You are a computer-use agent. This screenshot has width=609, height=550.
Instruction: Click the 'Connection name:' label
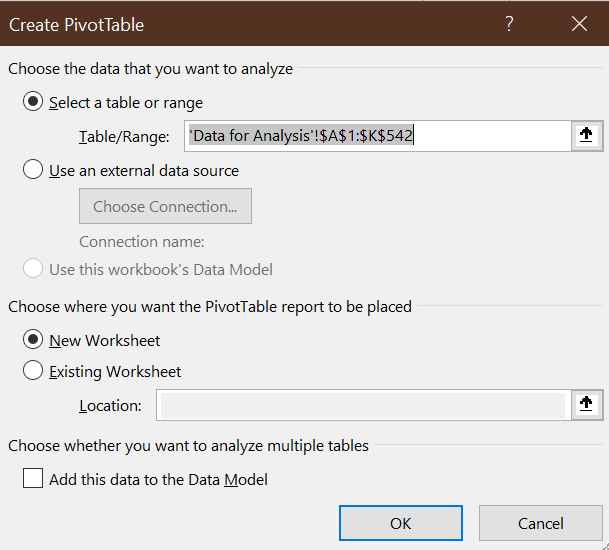[141, 241]
